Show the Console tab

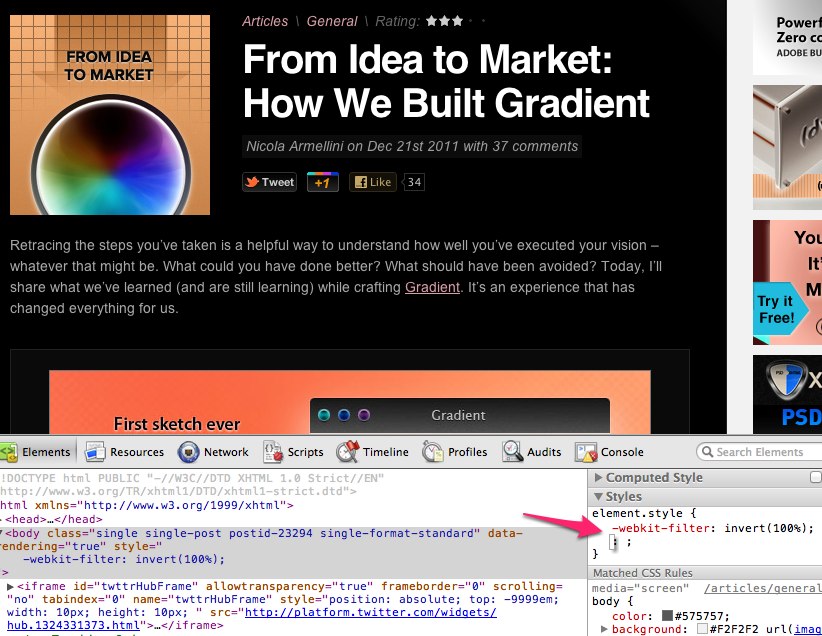click(x=609, y=452)
